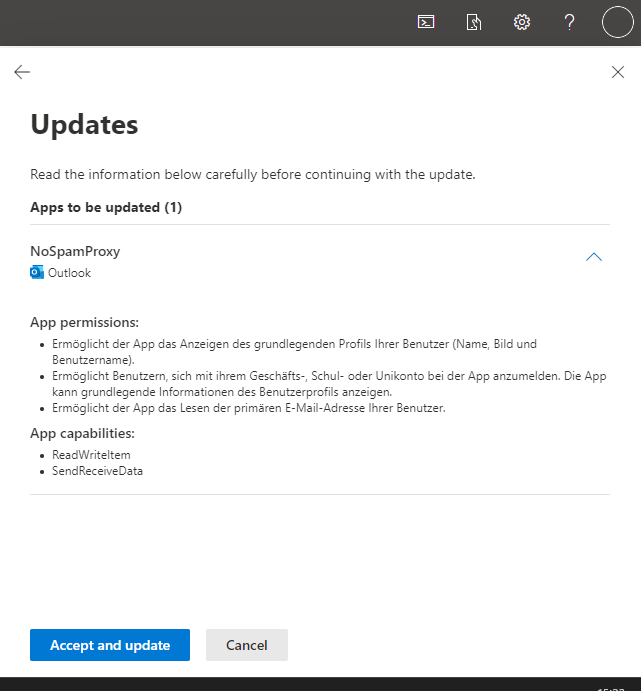Click the account profile circle avatar

(618, 22)
